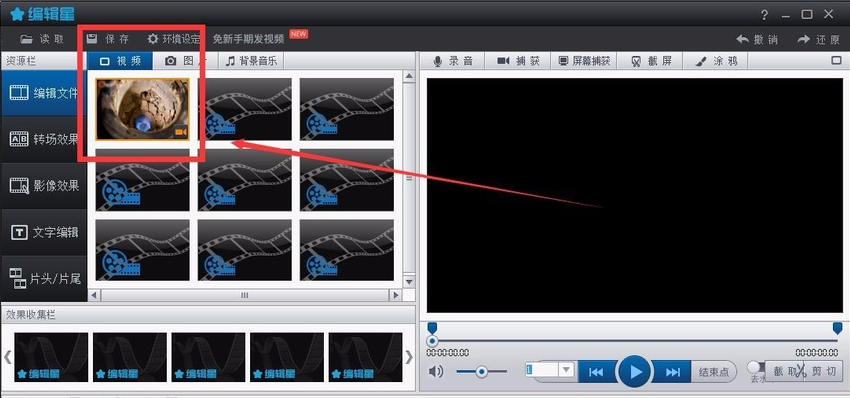Toggle the 去水印 watermark switch
This screenshot has width=850, height=398.
pyautogui.click(x=756, y=368)
